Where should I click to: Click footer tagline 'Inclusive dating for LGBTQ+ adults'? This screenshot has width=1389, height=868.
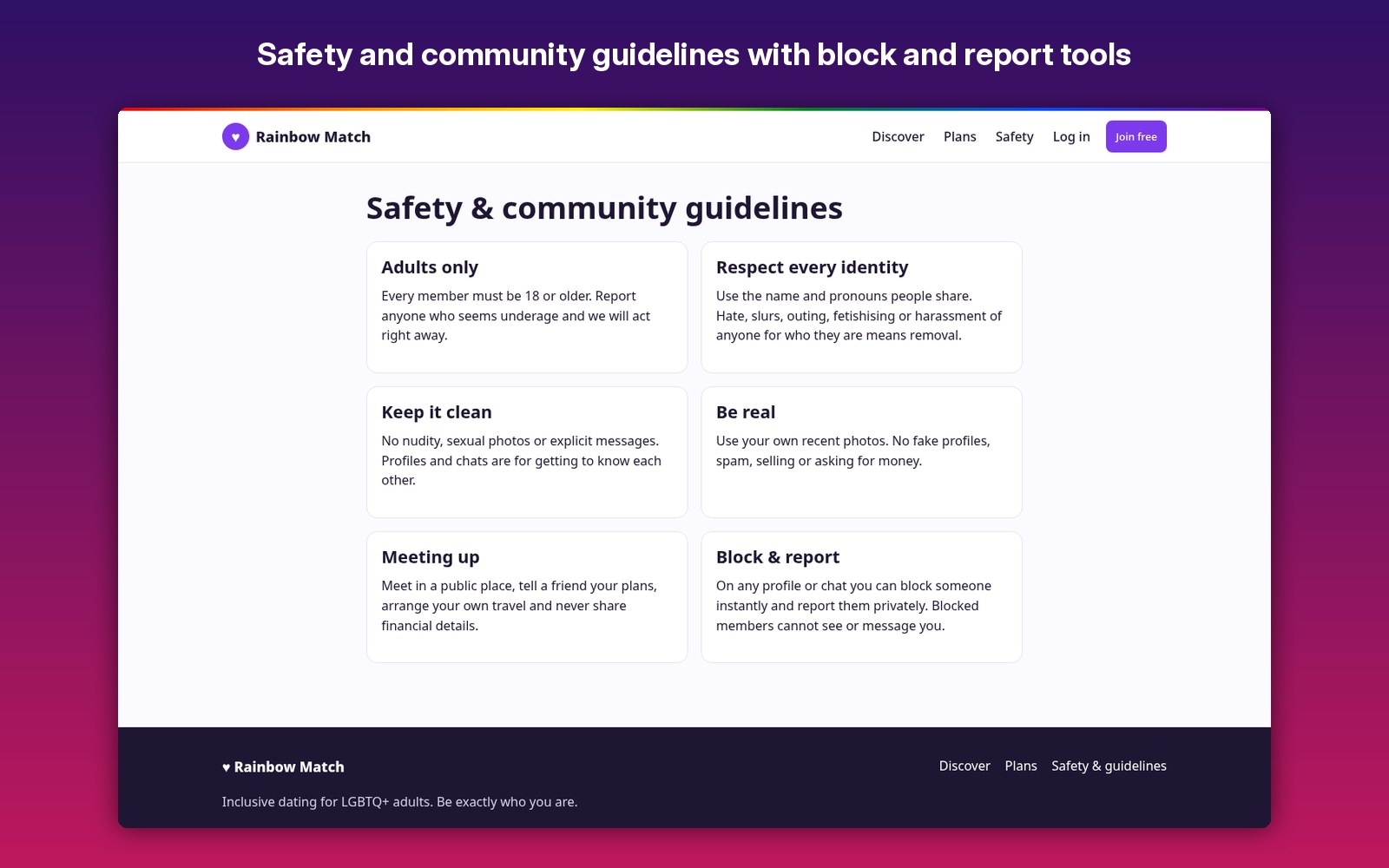coord(326,802)
